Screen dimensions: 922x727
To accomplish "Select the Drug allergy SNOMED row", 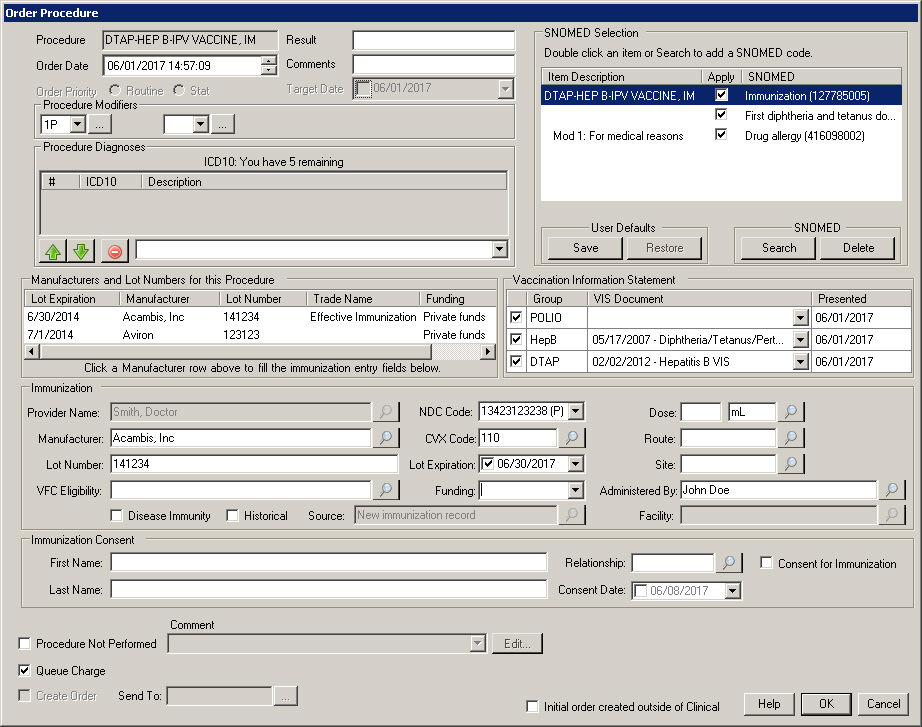I will click(806, 136).
